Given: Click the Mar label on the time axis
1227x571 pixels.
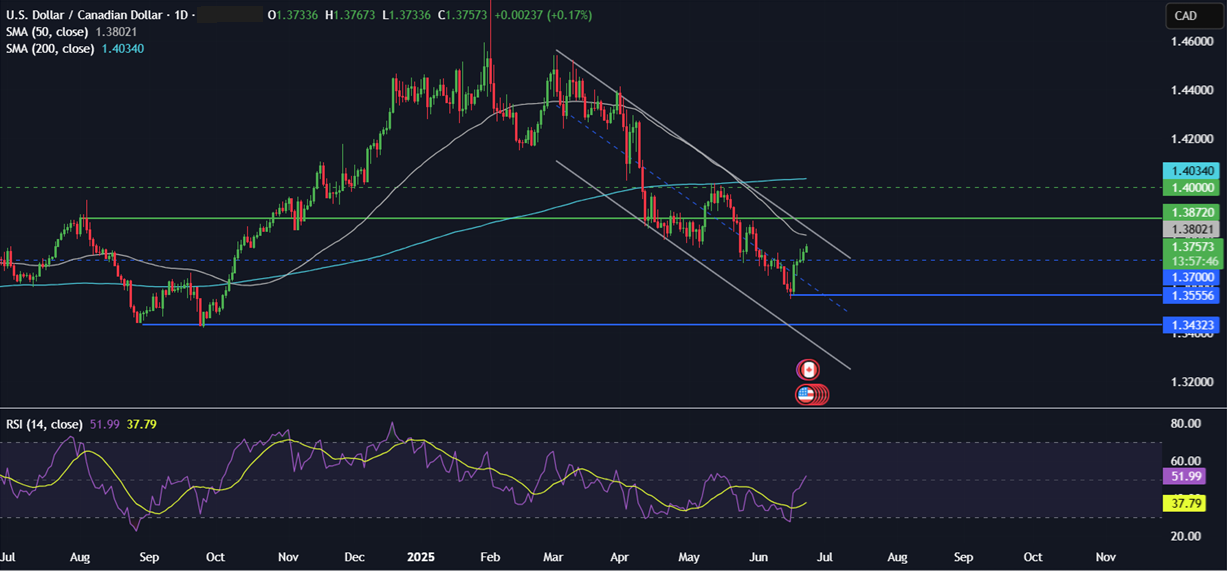Looking at the screenshot, I should (553, 556).
